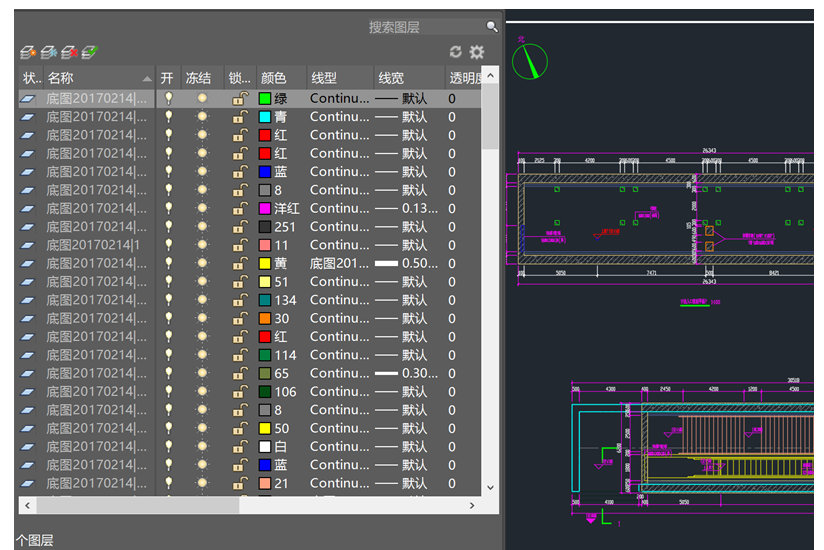
Task: Toggle the light bulb on the 绿 layer
Action: click(169, 98)
